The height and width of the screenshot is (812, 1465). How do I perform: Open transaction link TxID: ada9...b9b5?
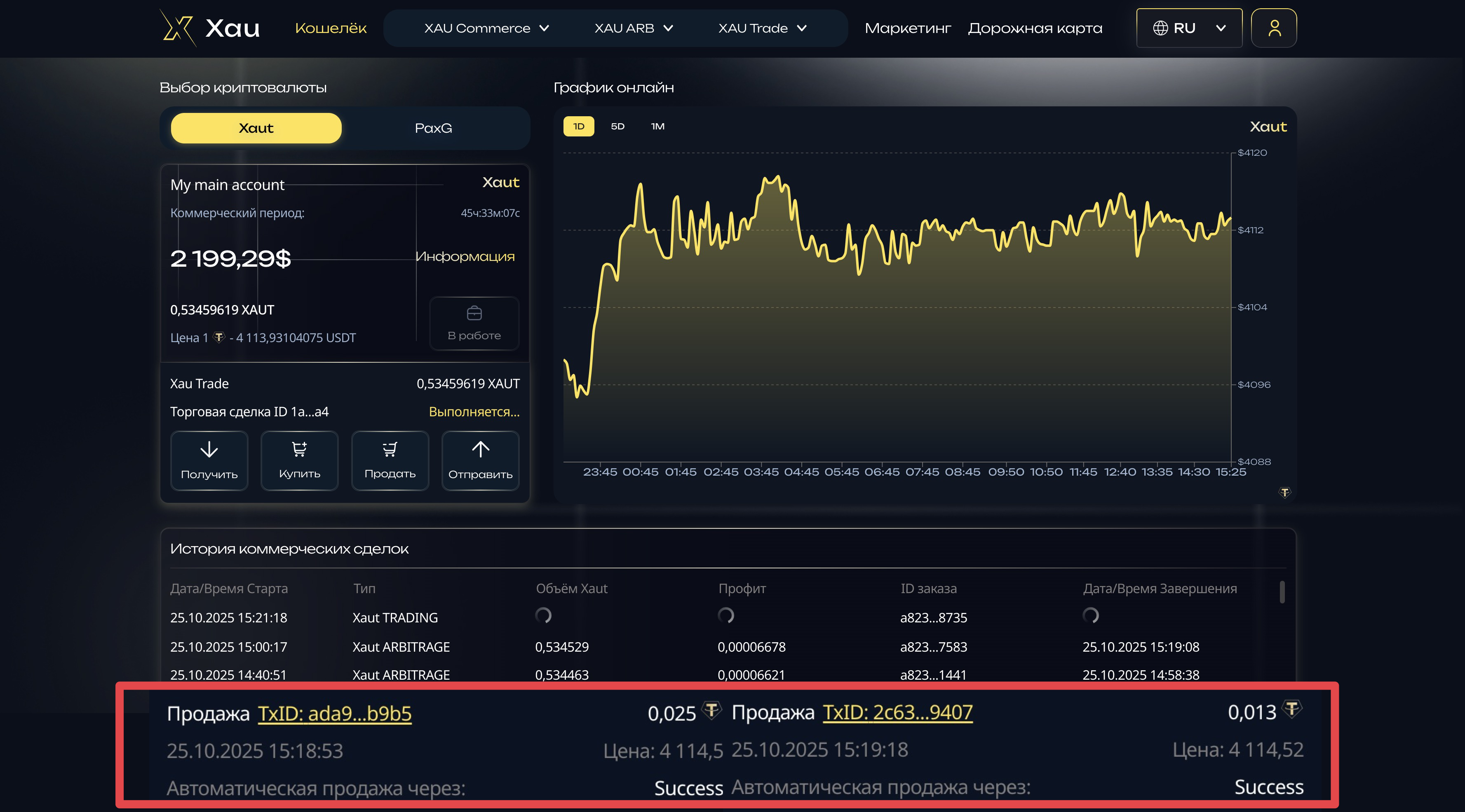coord(334,713)
